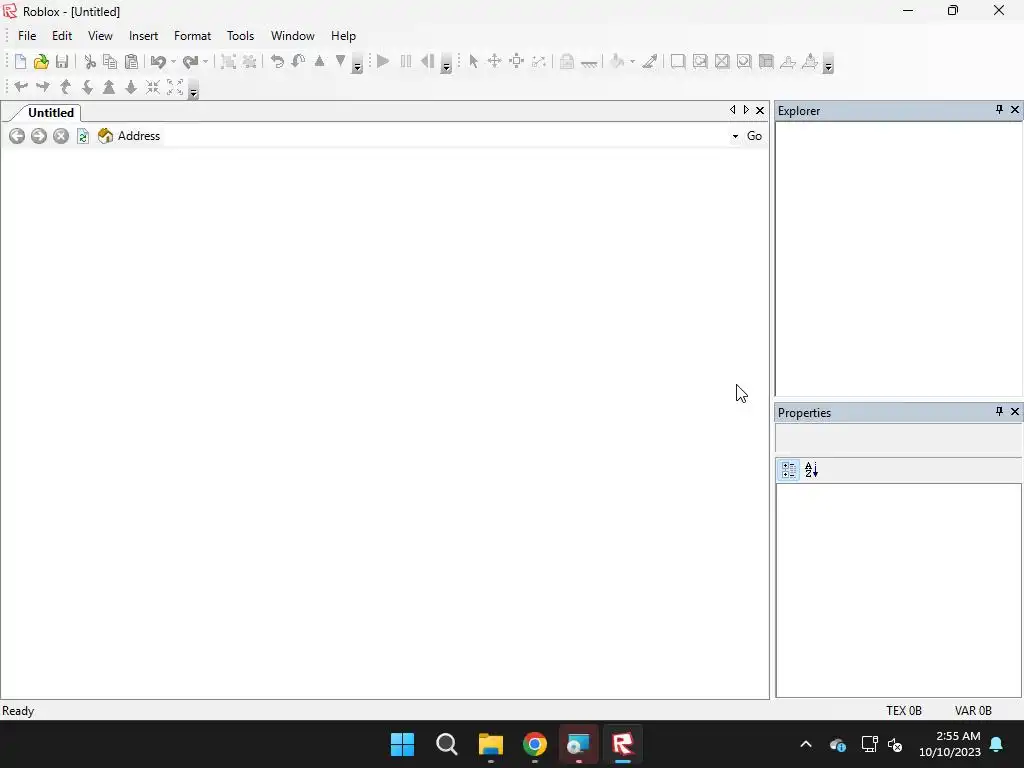Viewport: 1024px width, 768px height.
Task: Open the Undo history dropdown arrow
Action: coord(173,61)
